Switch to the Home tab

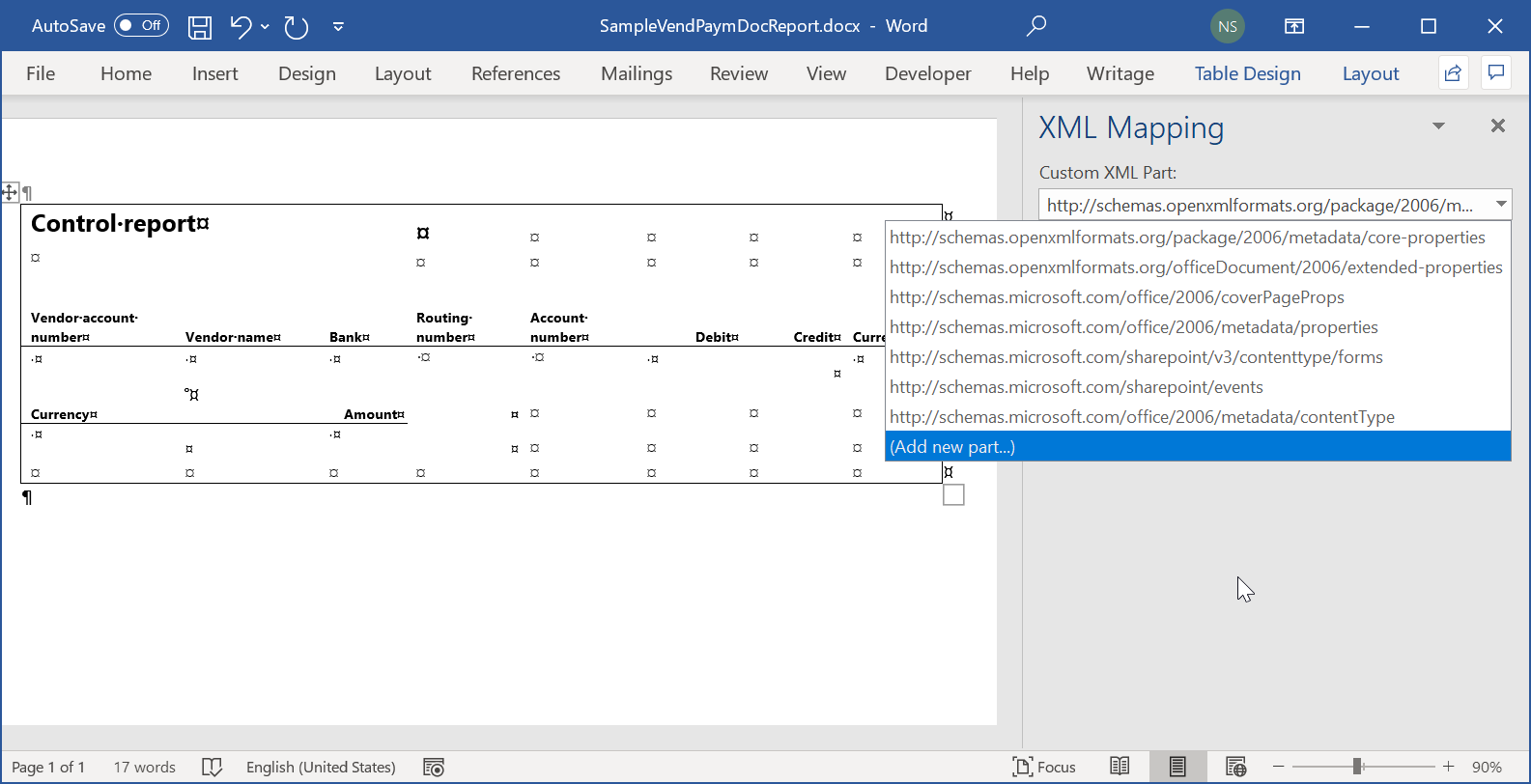coord(127,73)
